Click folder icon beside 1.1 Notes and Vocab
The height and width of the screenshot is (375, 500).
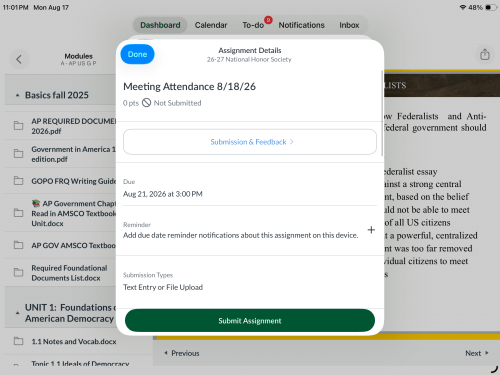[x=19, y=341]
